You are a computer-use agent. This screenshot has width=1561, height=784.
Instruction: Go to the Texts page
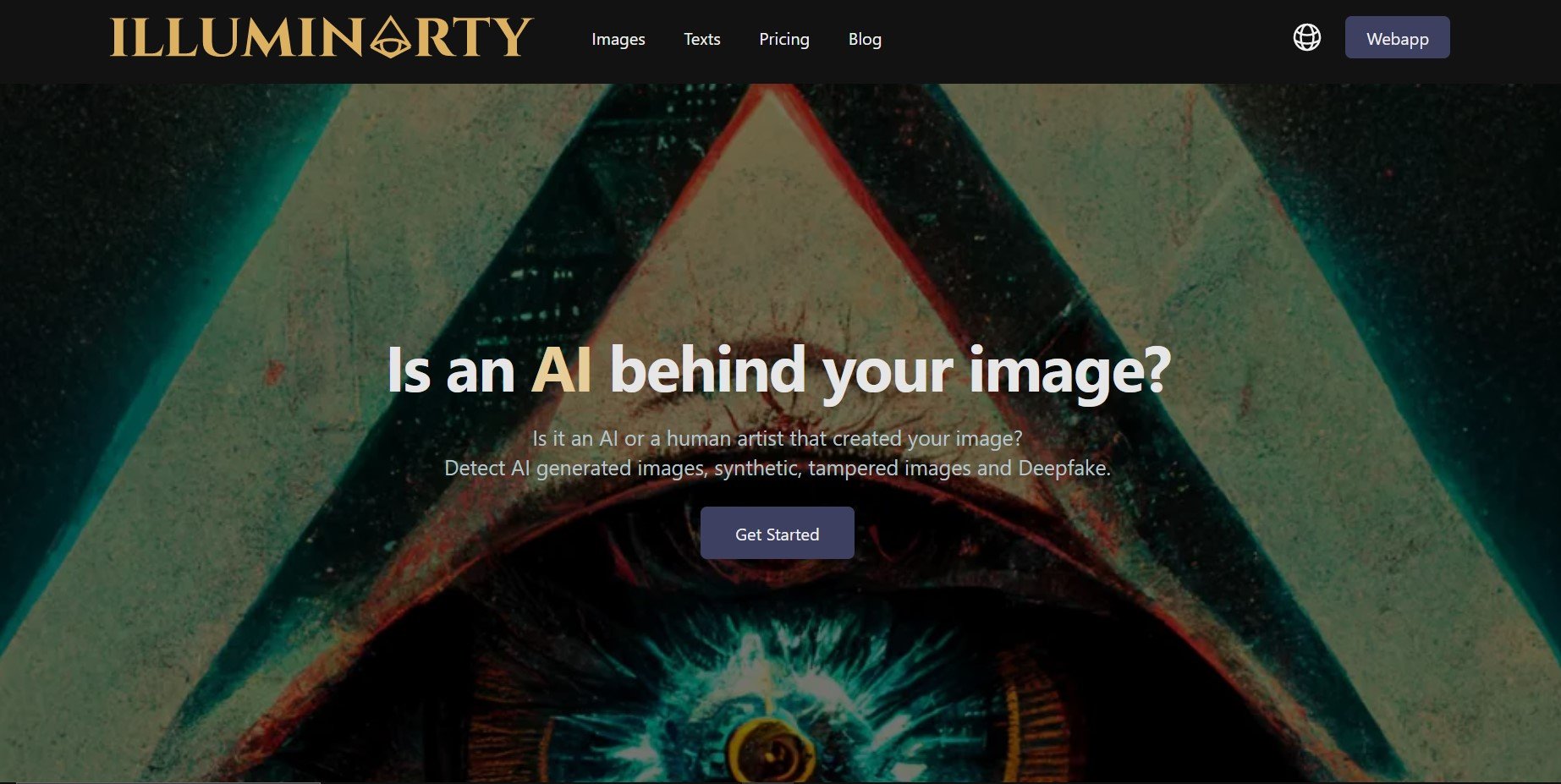coord(701,39)
